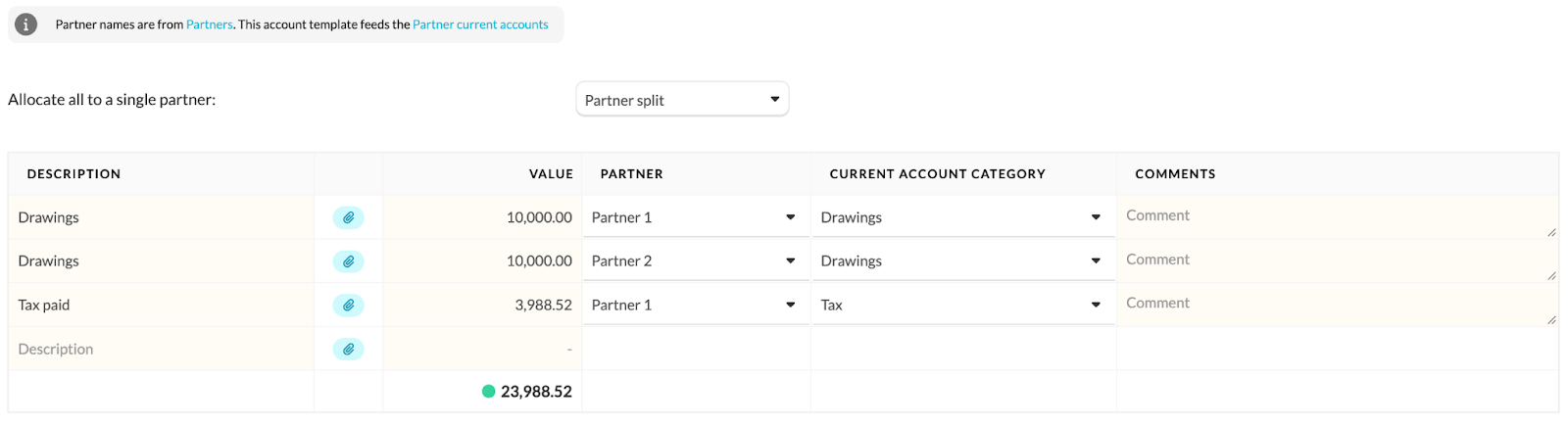Screen dimensions: 1568x425
Task: Follow the Partner current accounts link
Action: (480, 24)
